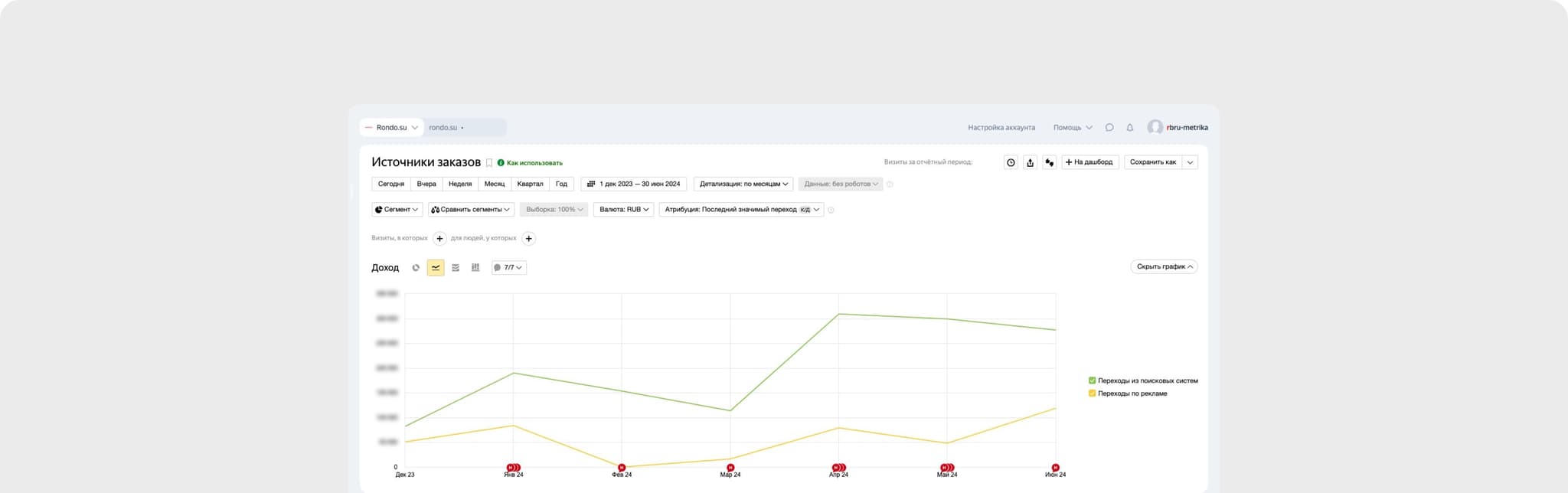Open the scheduled report clock icon
Screen dimensions: 1568x493
click(1011, 162)
